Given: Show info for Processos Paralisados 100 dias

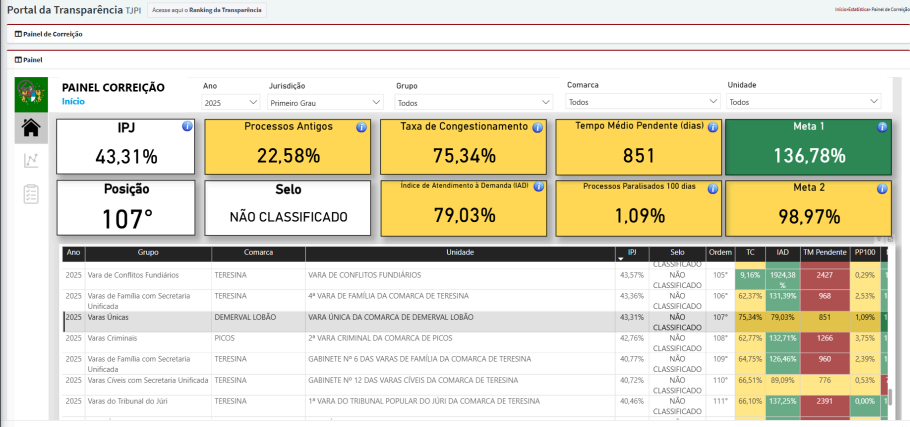Looking at the screenshot, I should pyautogui.click(x=713, y=188).
